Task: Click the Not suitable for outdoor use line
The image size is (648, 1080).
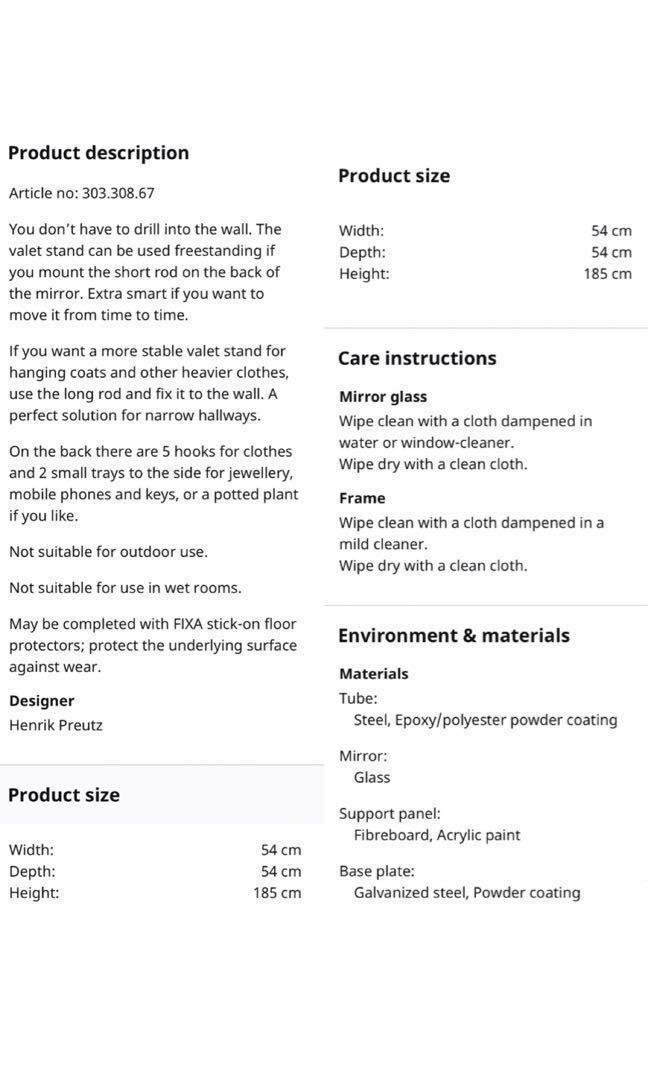Action: tap(108, 552)
